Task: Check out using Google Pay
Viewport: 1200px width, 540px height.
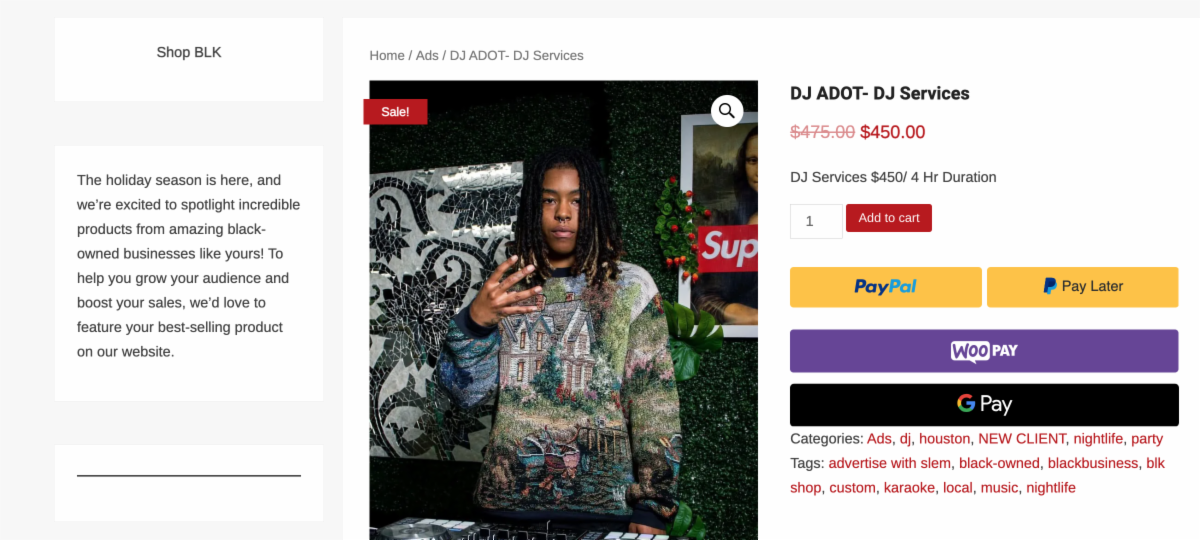Action: (x=984, y=405)
